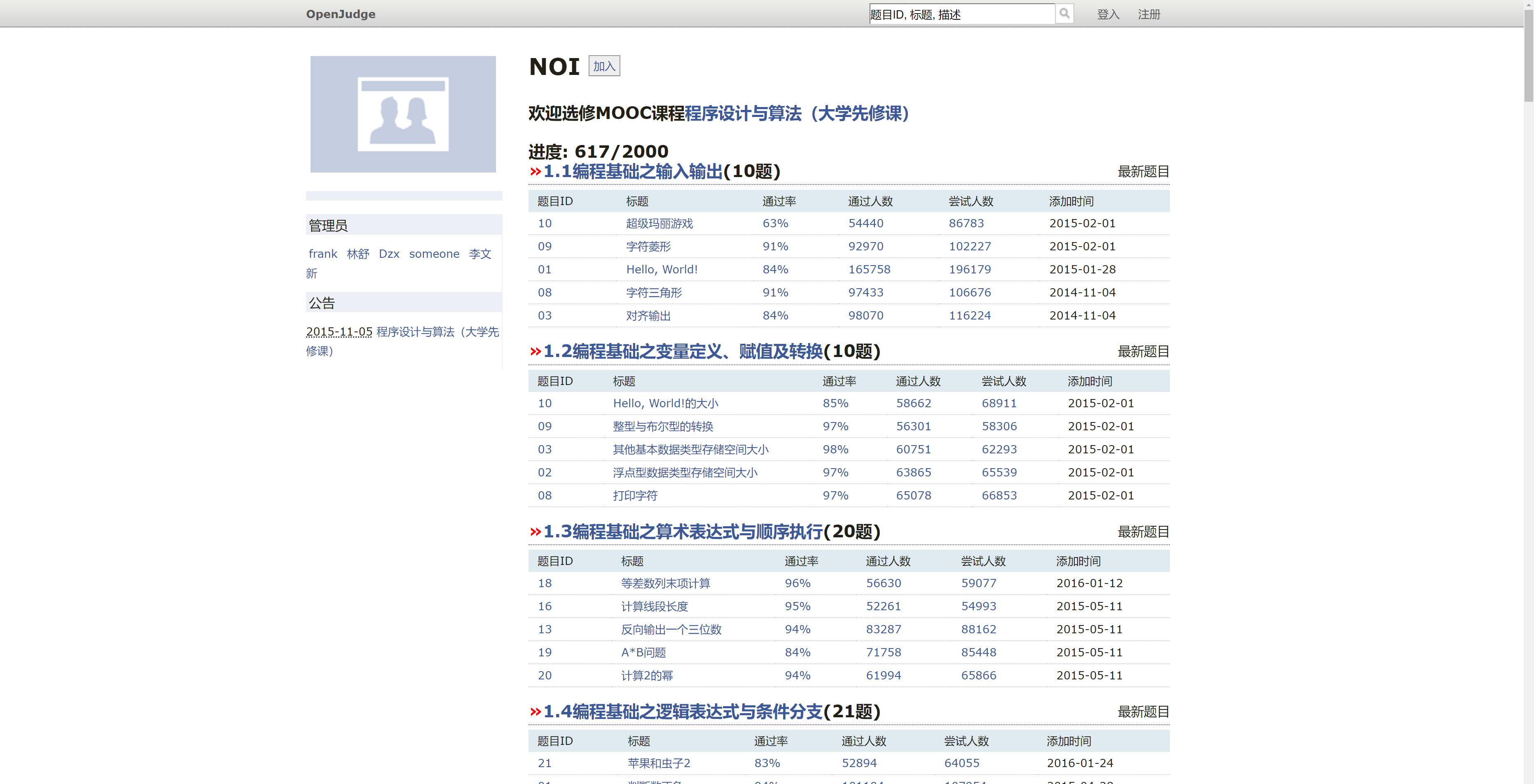The height and width of the screenshot is (784, 1534).
Task: Open section 1.2 变量定义、赋值及转换 heading
Action: click(683, 351)
